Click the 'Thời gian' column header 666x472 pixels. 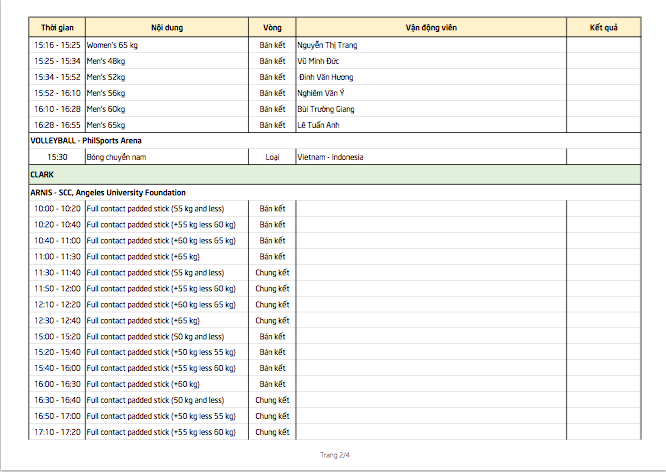(x=56, y=27)
